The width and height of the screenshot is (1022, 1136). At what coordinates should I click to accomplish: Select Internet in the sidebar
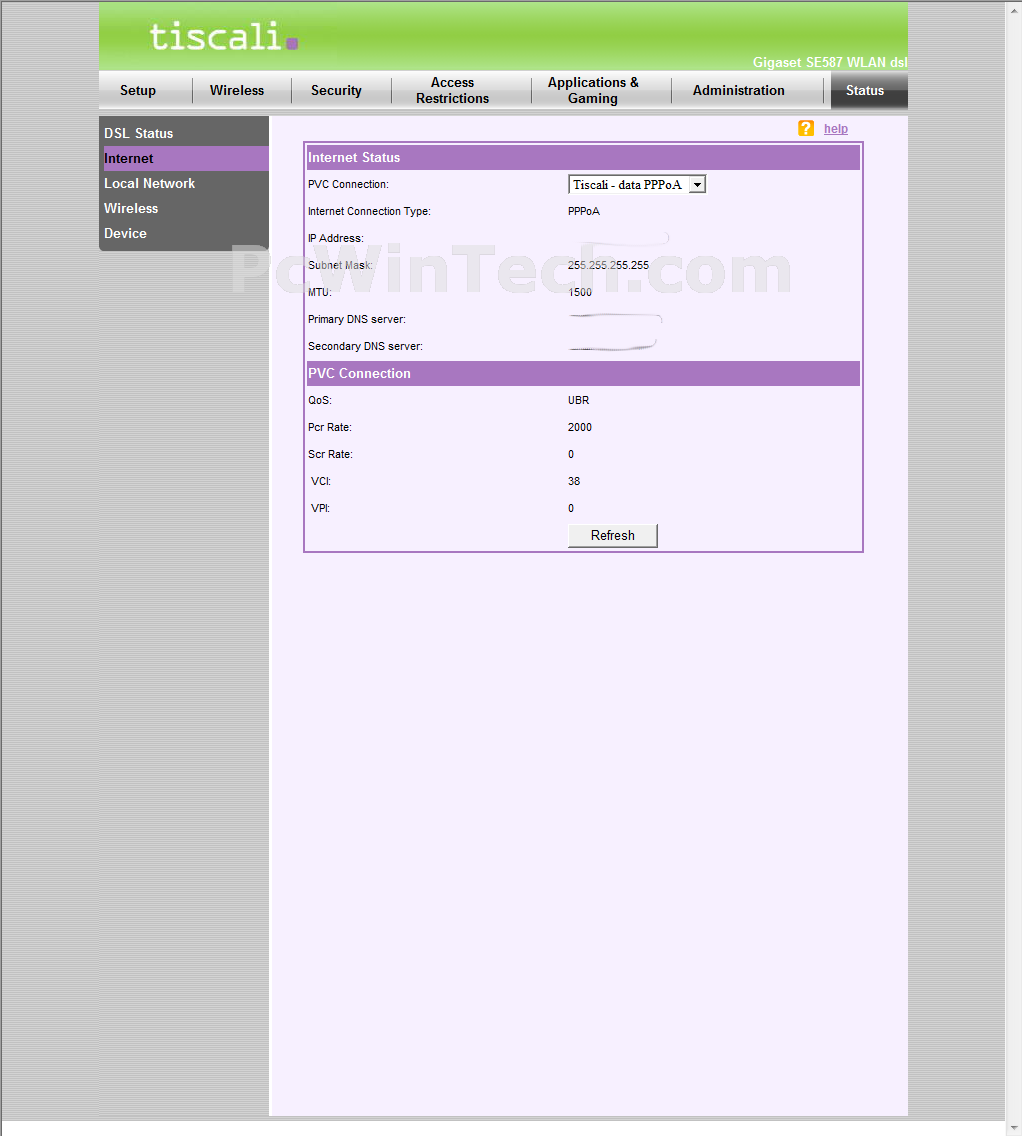coord(185,159)
